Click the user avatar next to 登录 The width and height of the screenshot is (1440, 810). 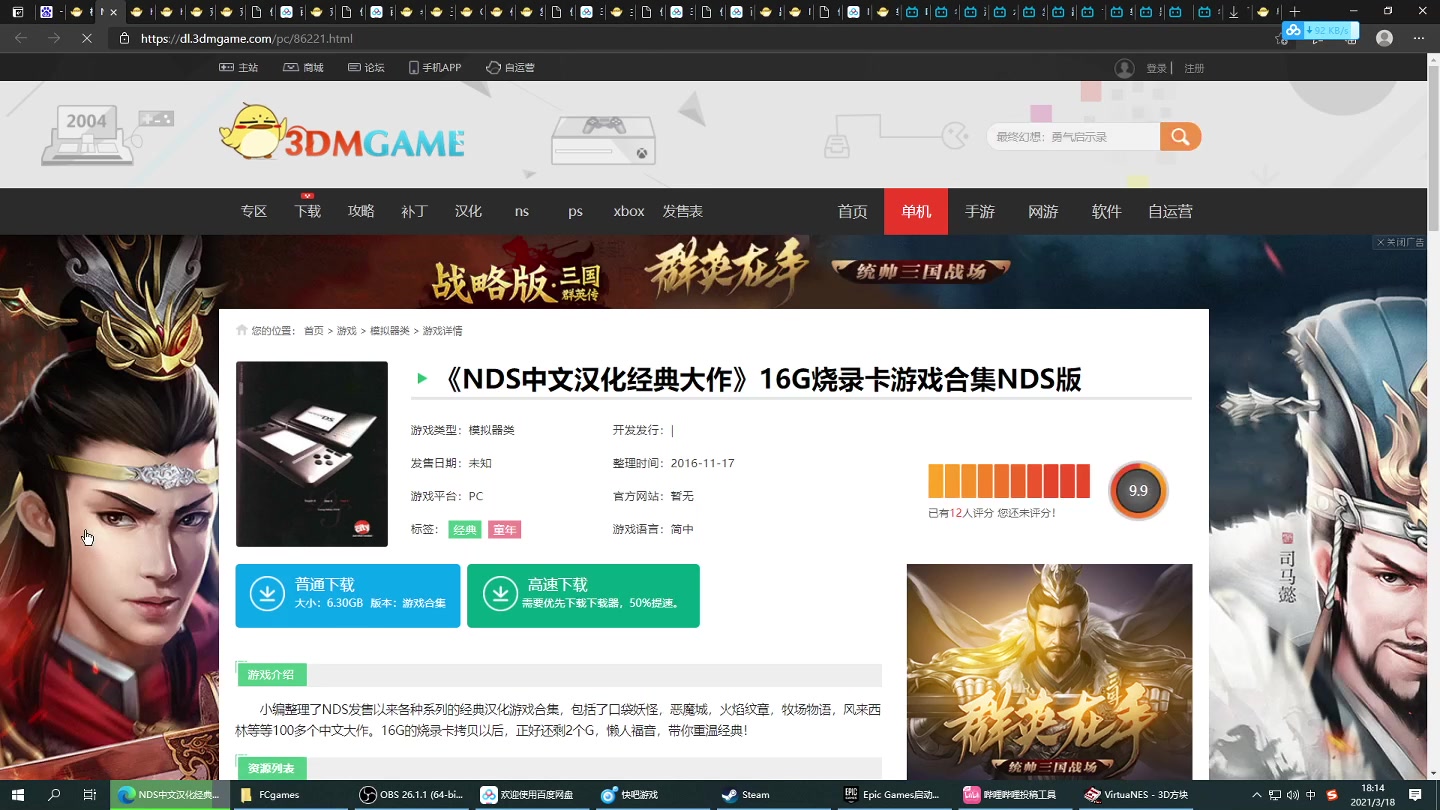pyautogui.click(x=1125, y=68)
